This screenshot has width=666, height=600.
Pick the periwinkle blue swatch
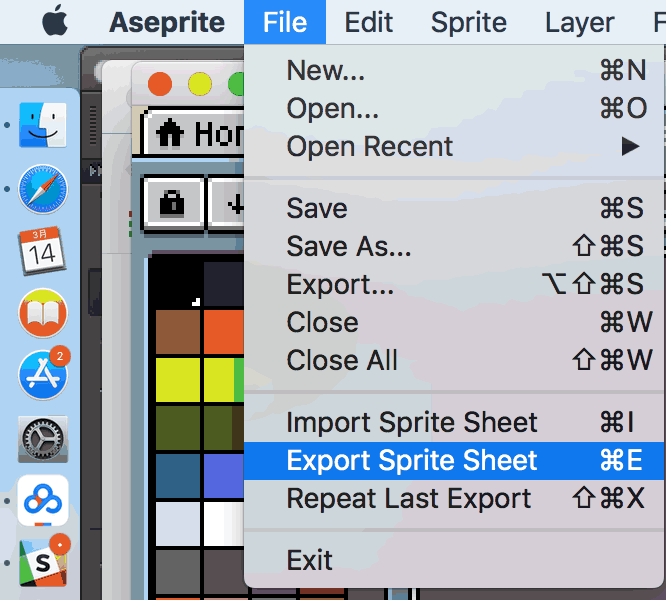pos(224,476)
